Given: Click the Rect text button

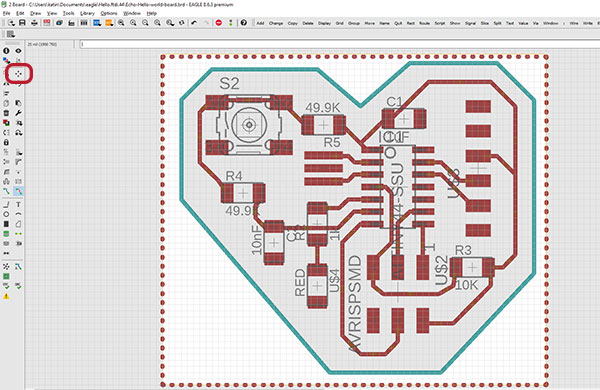Looking at the screenshot, I should (411, 23).
